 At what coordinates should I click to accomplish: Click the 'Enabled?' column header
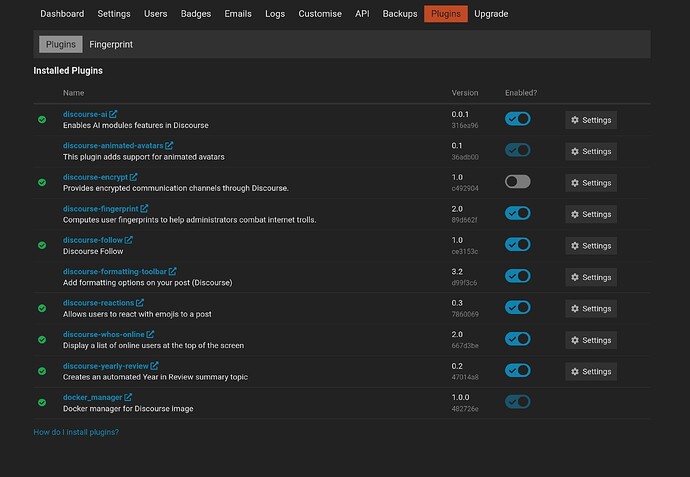pos(521,93)
